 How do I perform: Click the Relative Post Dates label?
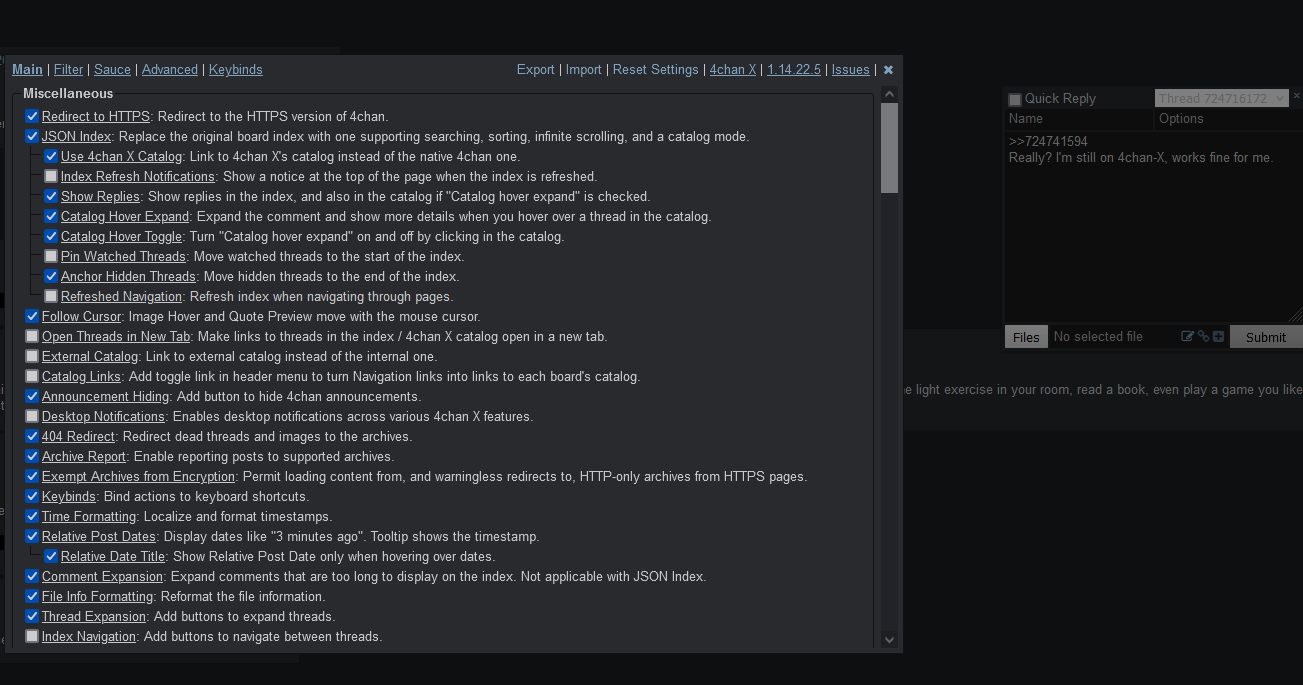(99, 537)
